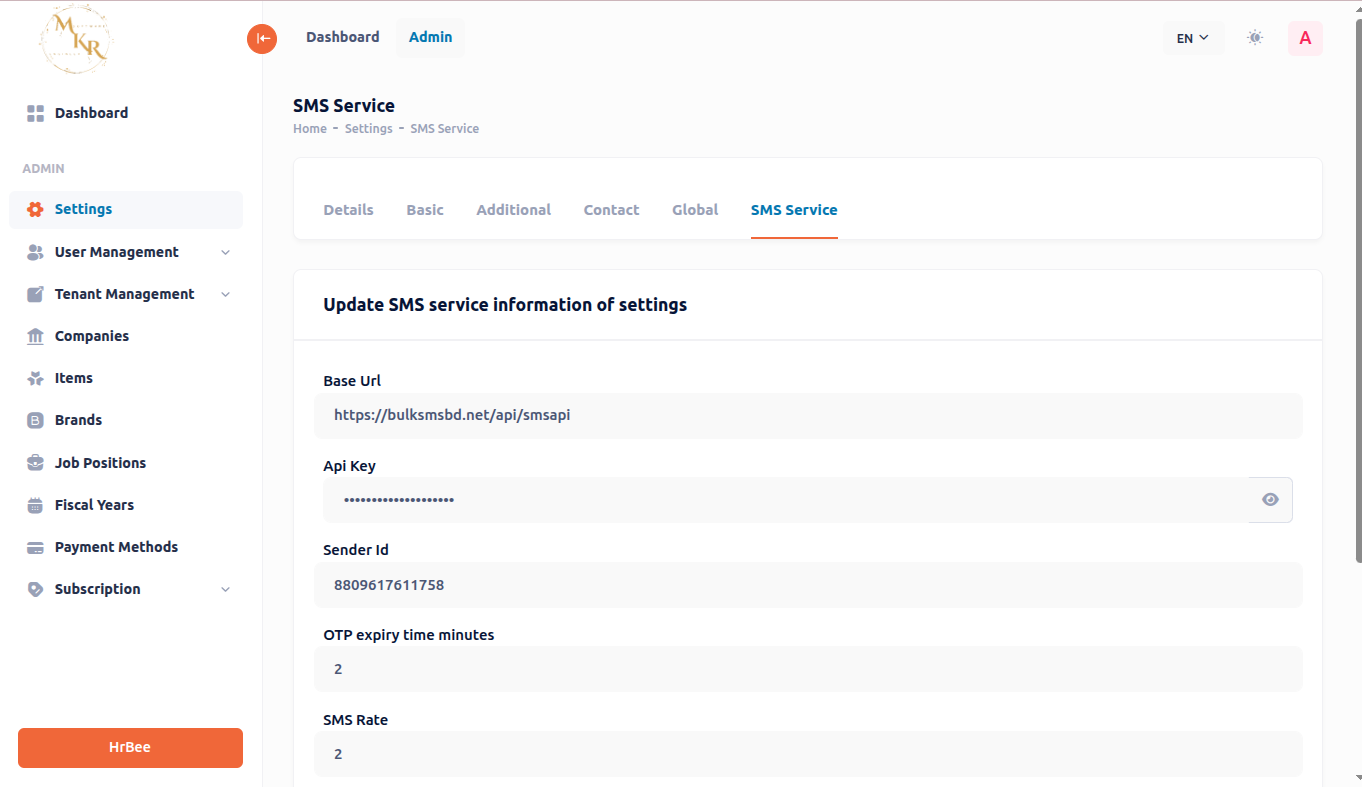Click the Payment Methods card icon
This screenshot has width=1362, height=787.
pyautogui.click(x=36, y=547)
